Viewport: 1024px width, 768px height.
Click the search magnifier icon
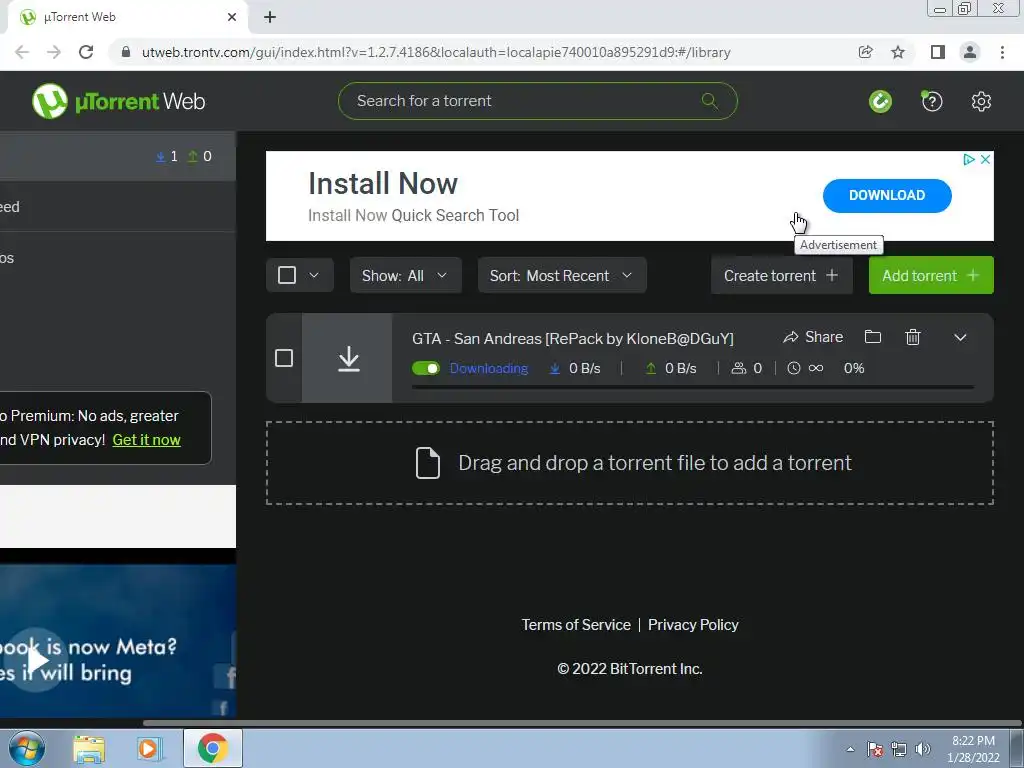(709, 101)
